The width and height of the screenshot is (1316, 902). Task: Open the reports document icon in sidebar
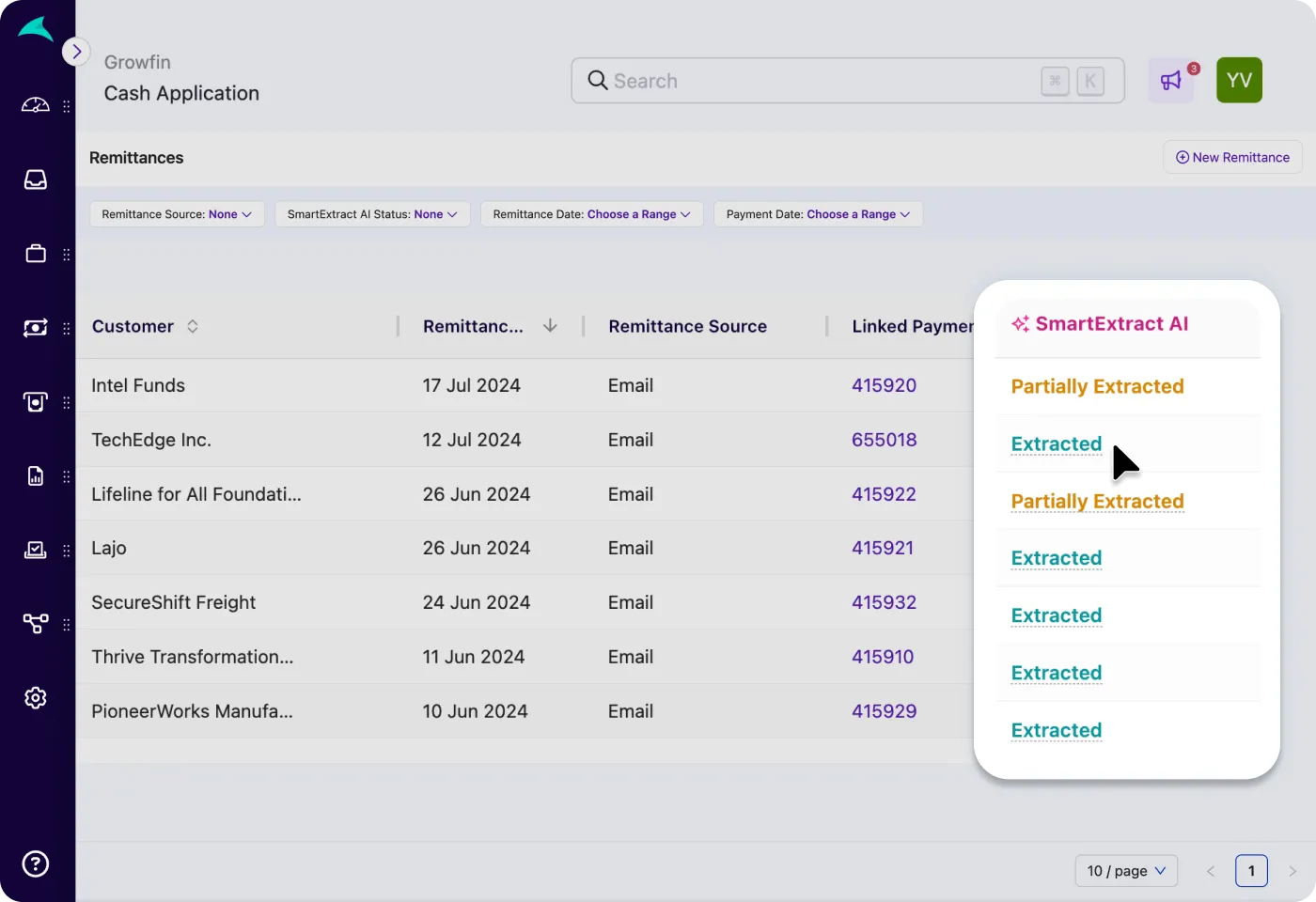pos(36,476)
